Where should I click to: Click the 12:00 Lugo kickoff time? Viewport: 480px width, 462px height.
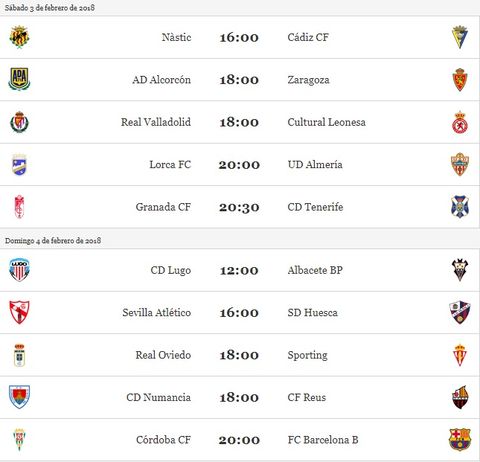pyautogui.click(x=239, y=270)
